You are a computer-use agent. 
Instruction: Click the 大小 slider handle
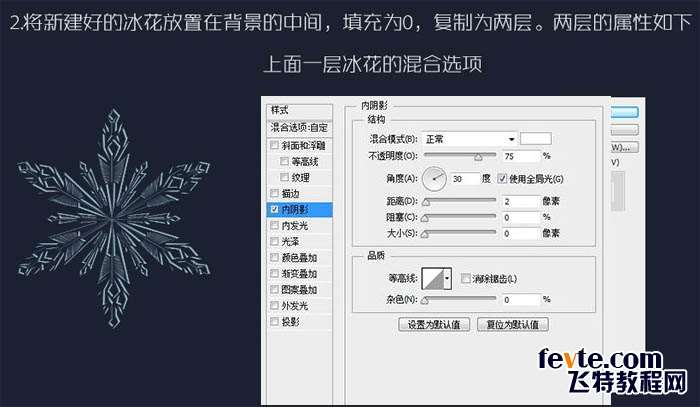tap(425, 234)
